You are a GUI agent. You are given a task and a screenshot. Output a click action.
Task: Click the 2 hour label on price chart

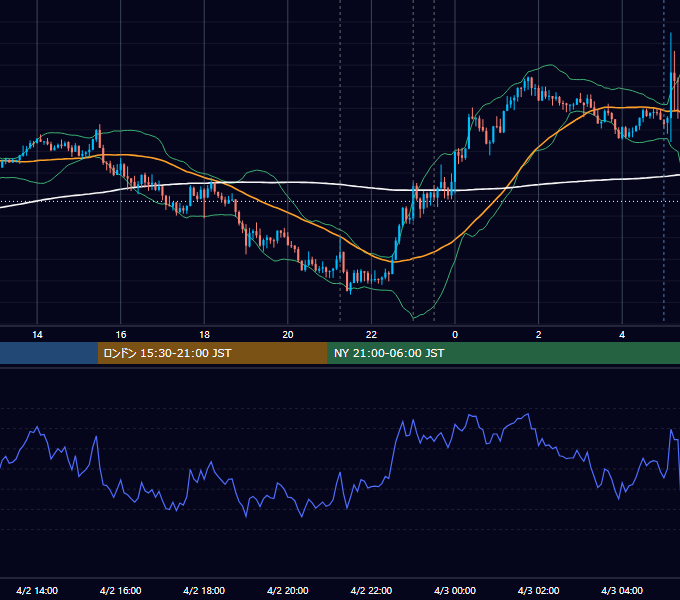(x=539, y=335)
